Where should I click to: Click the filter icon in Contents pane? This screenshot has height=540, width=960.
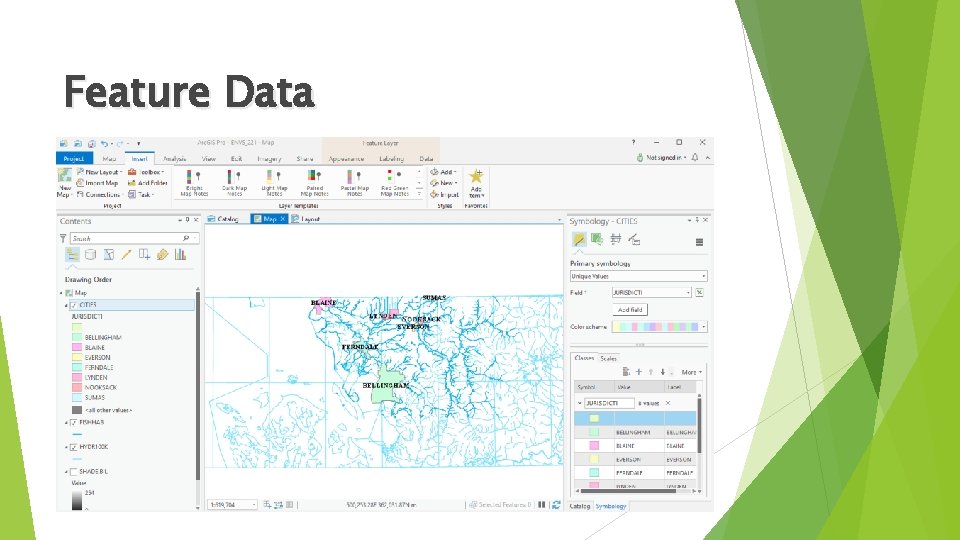point(63,238)
